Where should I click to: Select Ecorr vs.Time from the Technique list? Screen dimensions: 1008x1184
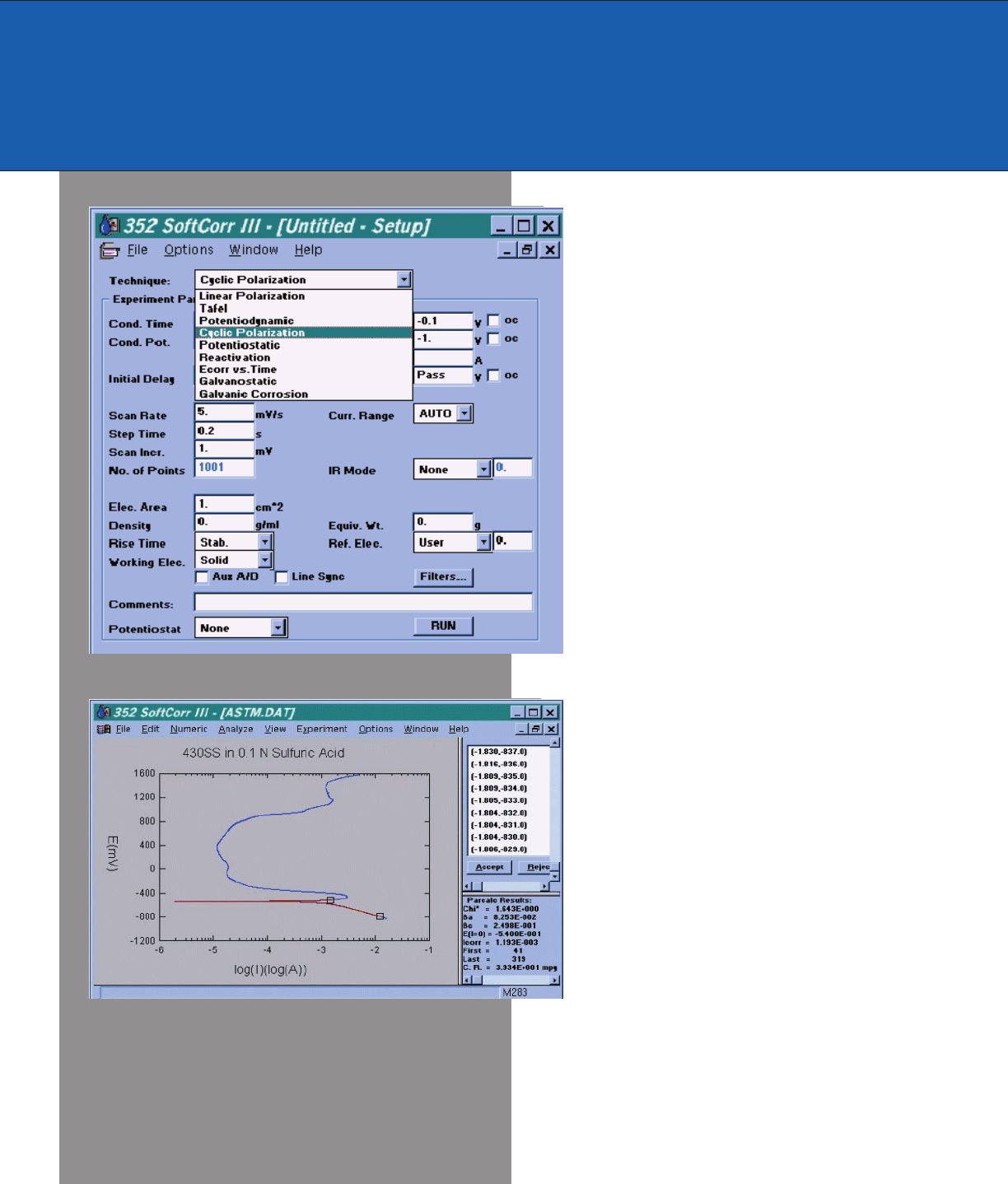point(238,369)
